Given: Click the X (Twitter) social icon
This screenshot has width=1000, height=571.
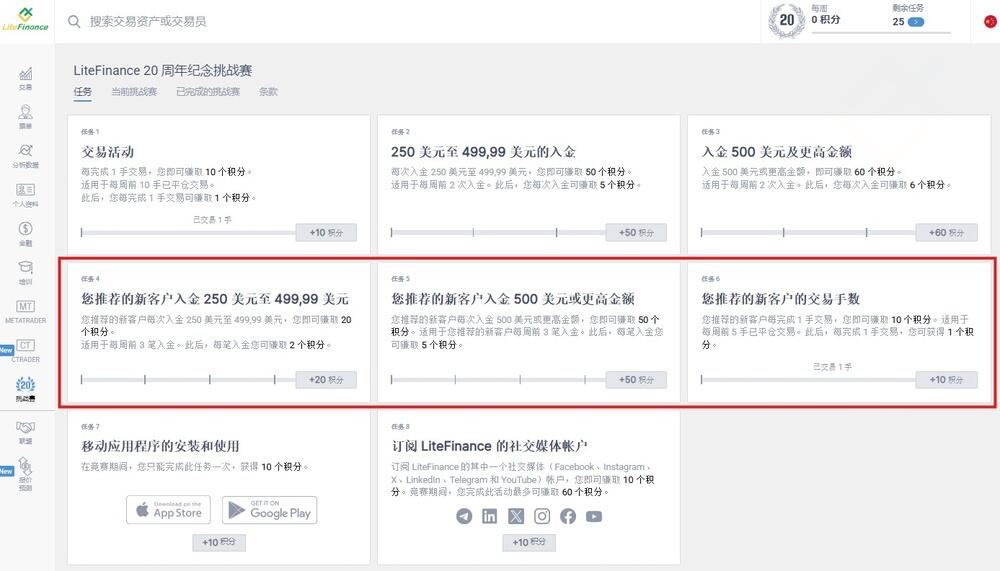Looking at the screenshot, I should [516, 516].
